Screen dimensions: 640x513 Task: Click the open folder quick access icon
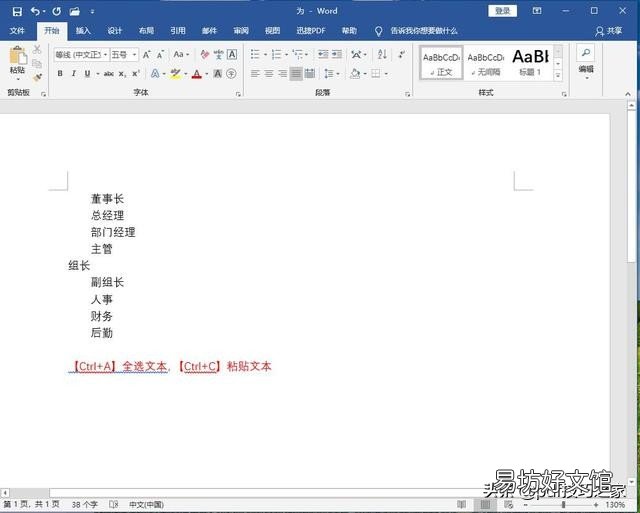(74, 11)
